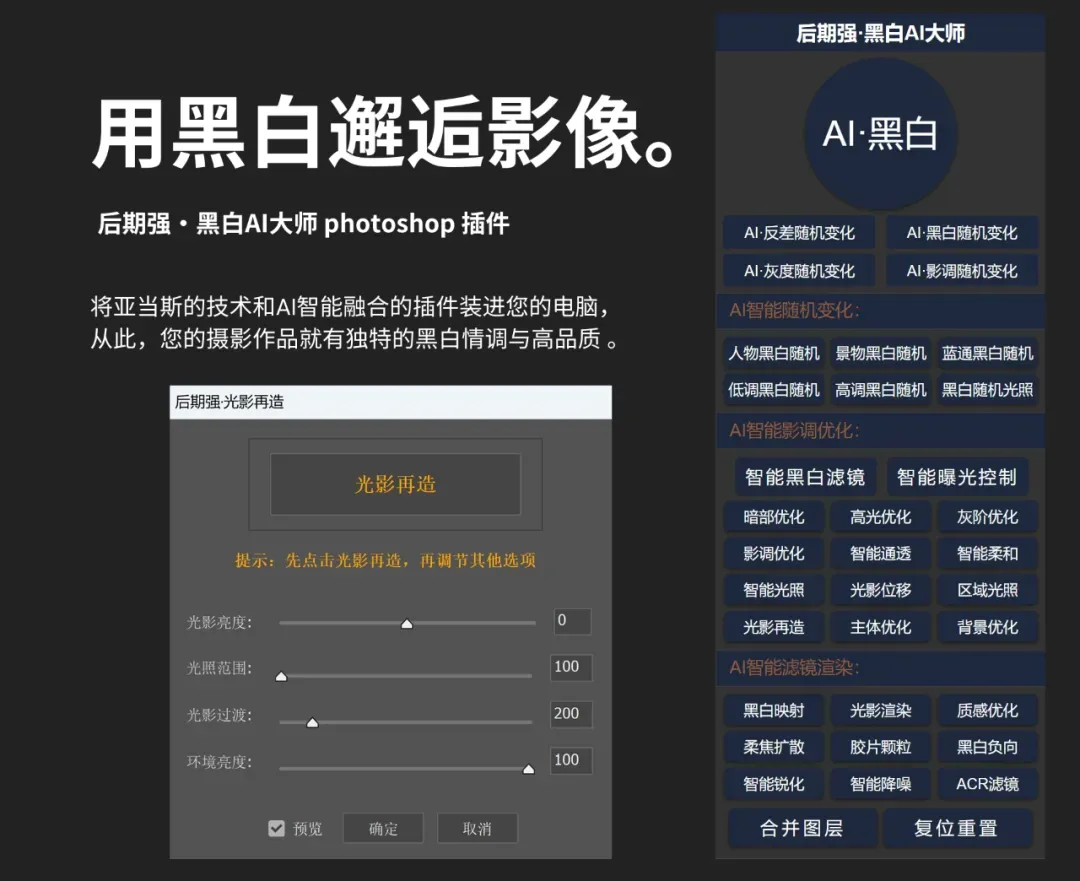Apply 质感优化 filter

point(987,710)
